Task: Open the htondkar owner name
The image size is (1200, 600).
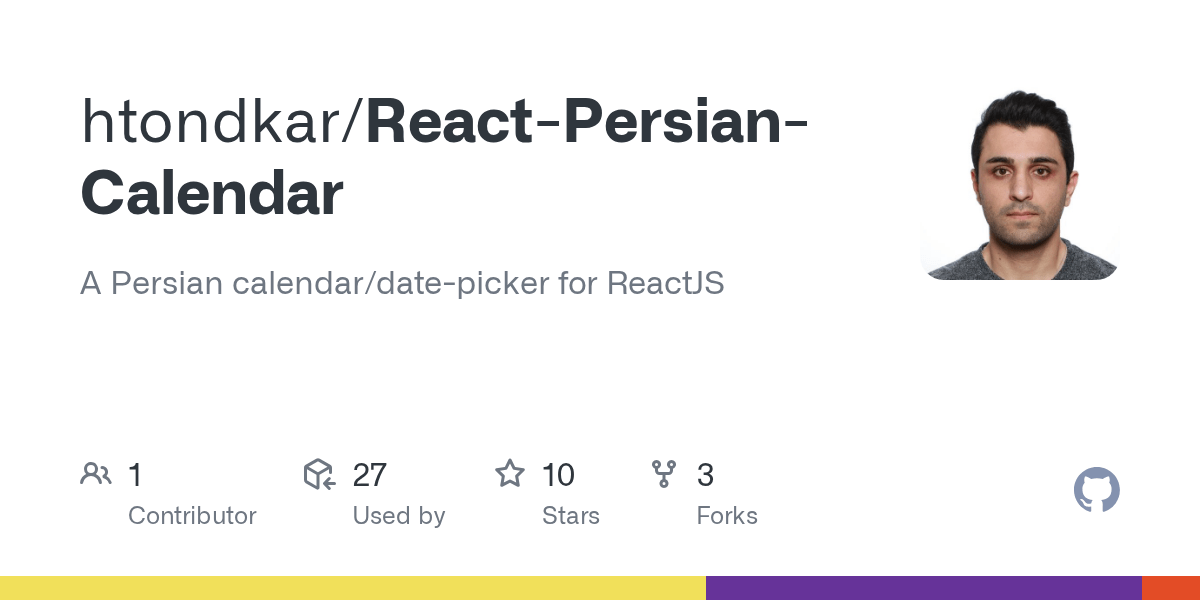Action: [x=215, y=122]
